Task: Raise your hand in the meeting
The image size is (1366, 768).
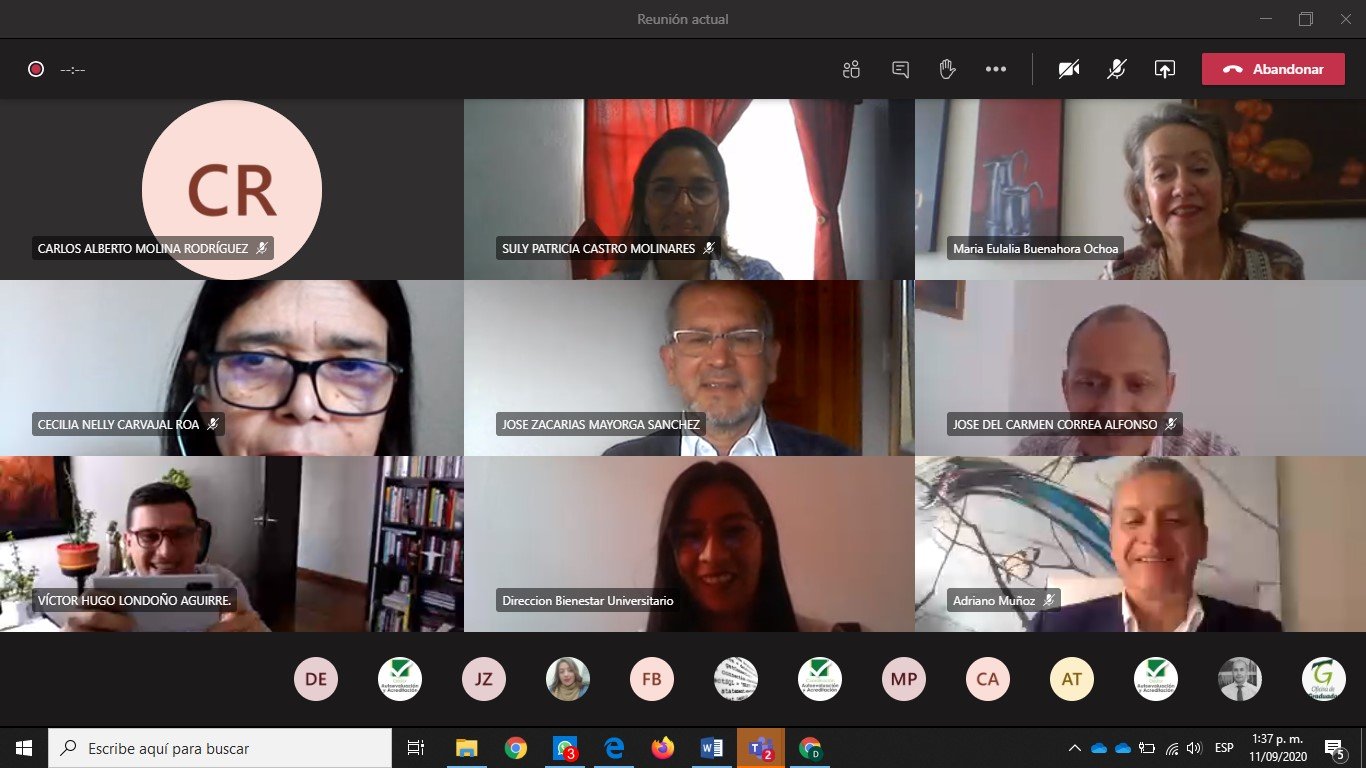Action: [x=947, y=69]
